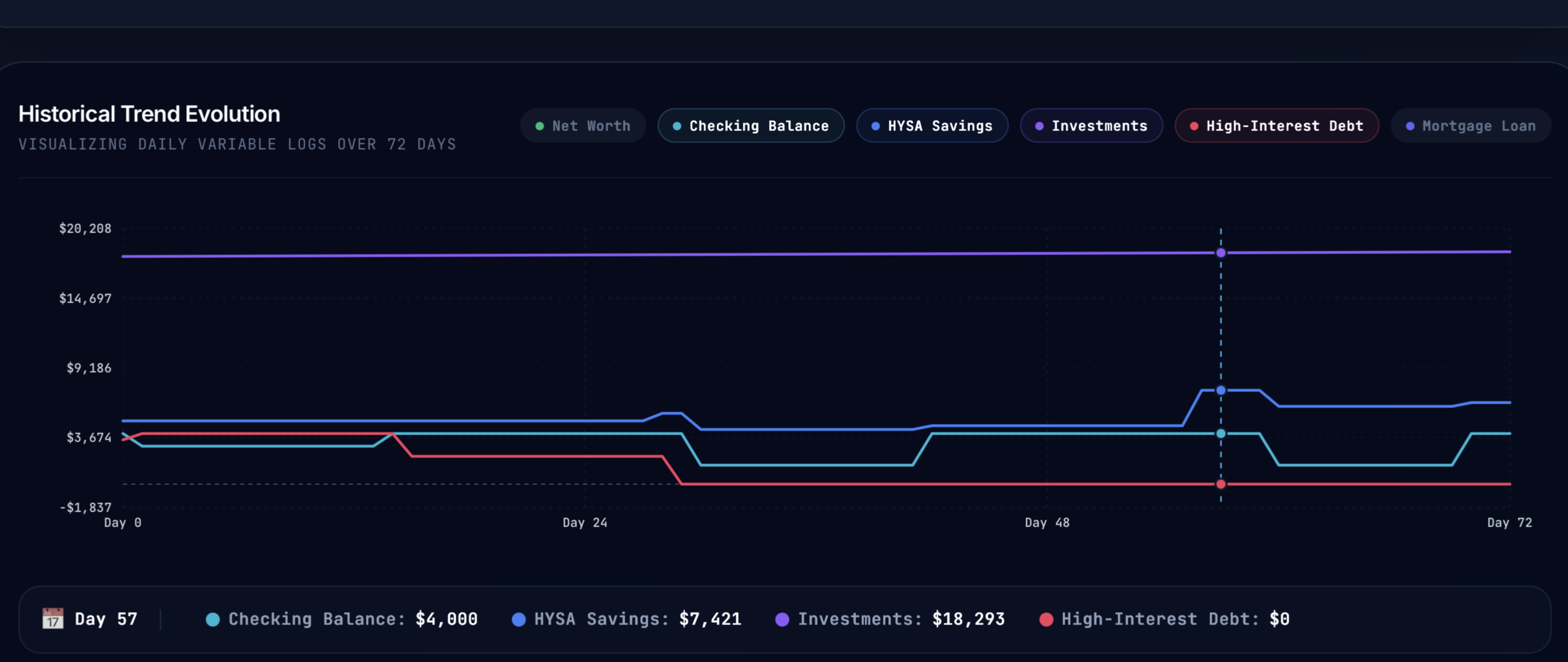1568x662 pixels.
Task: Toggle the High-Interest Debt series chip
Action: pyautogui.click(x=1277, y=126)
